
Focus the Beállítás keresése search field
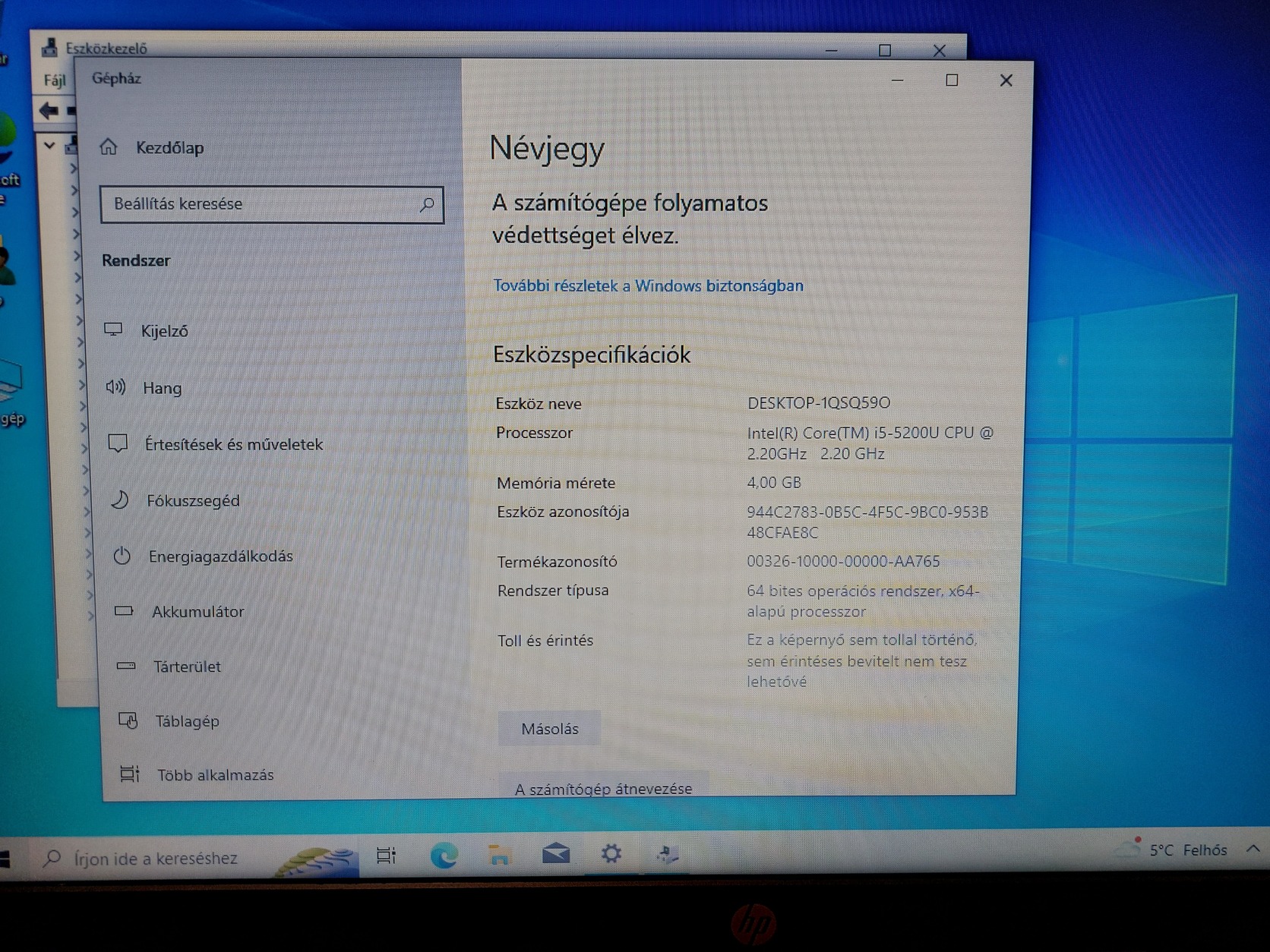click(x=271, y=204)
